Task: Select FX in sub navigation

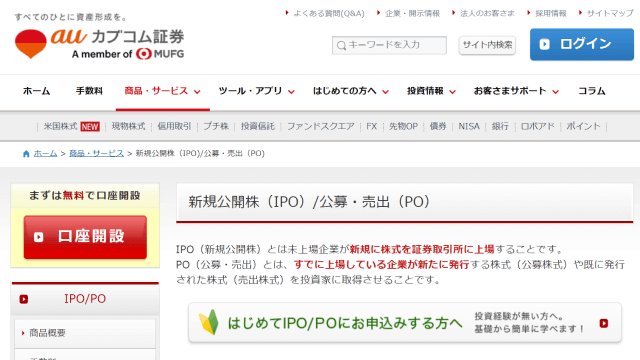Action: [371, 127]
